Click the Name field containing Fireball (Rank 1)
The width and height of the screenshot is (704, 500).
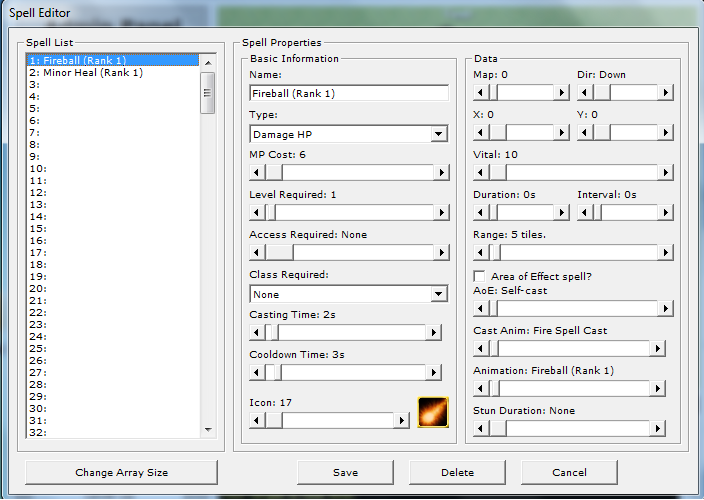(348, 93)
